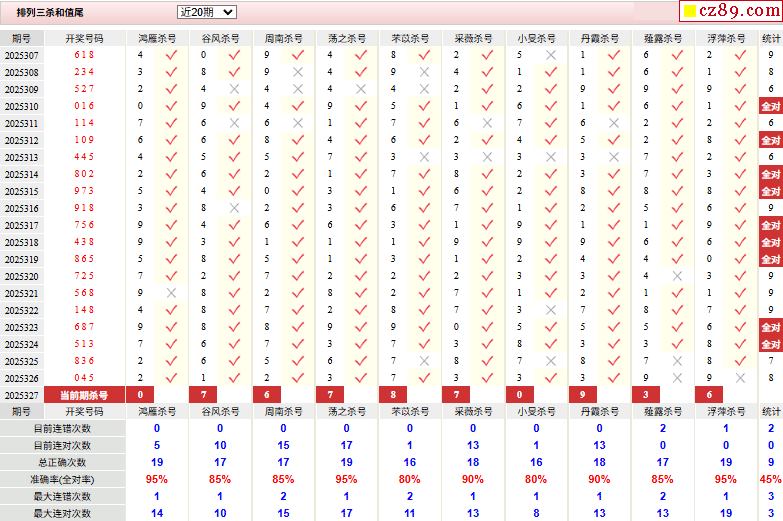
Task: Click winning number 687 in row 2025323
Action: 84,327
